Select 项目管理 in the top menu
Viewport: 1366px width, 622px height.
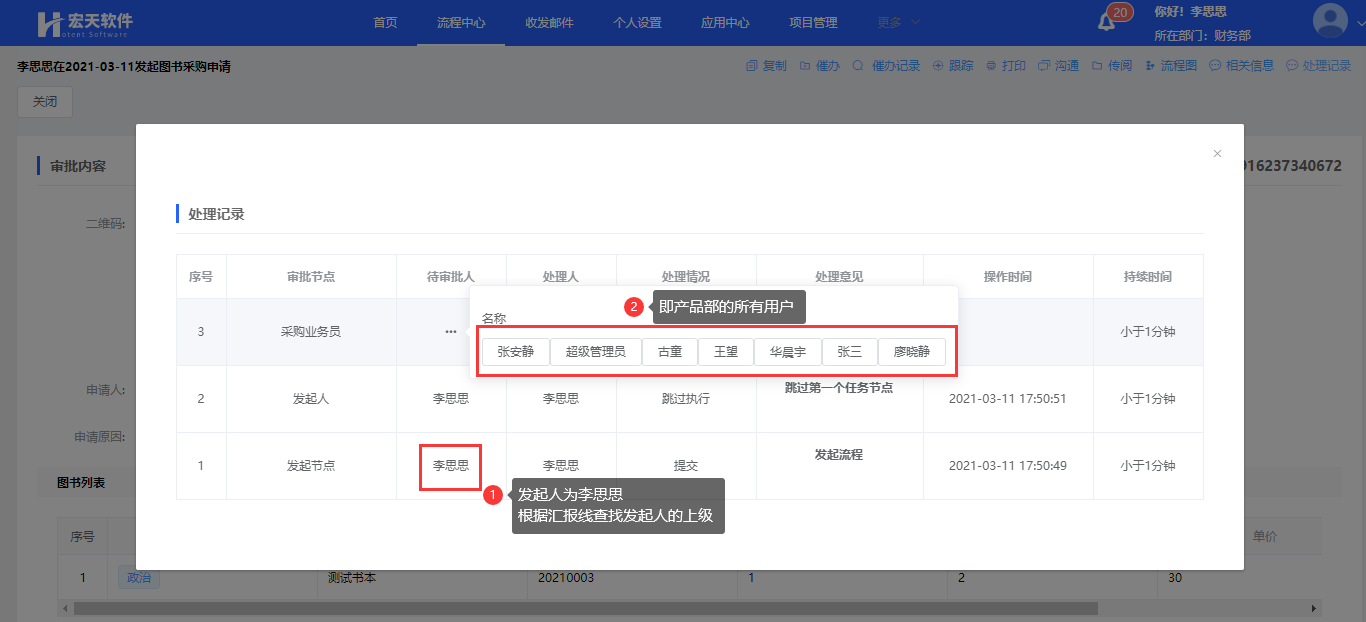813,22
